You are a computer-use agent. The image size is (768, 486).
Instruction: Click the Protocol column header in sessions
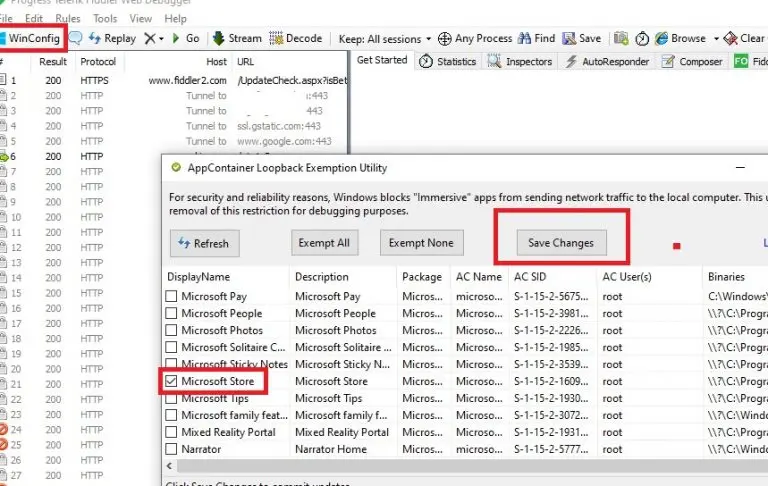(x=98, y=62)
